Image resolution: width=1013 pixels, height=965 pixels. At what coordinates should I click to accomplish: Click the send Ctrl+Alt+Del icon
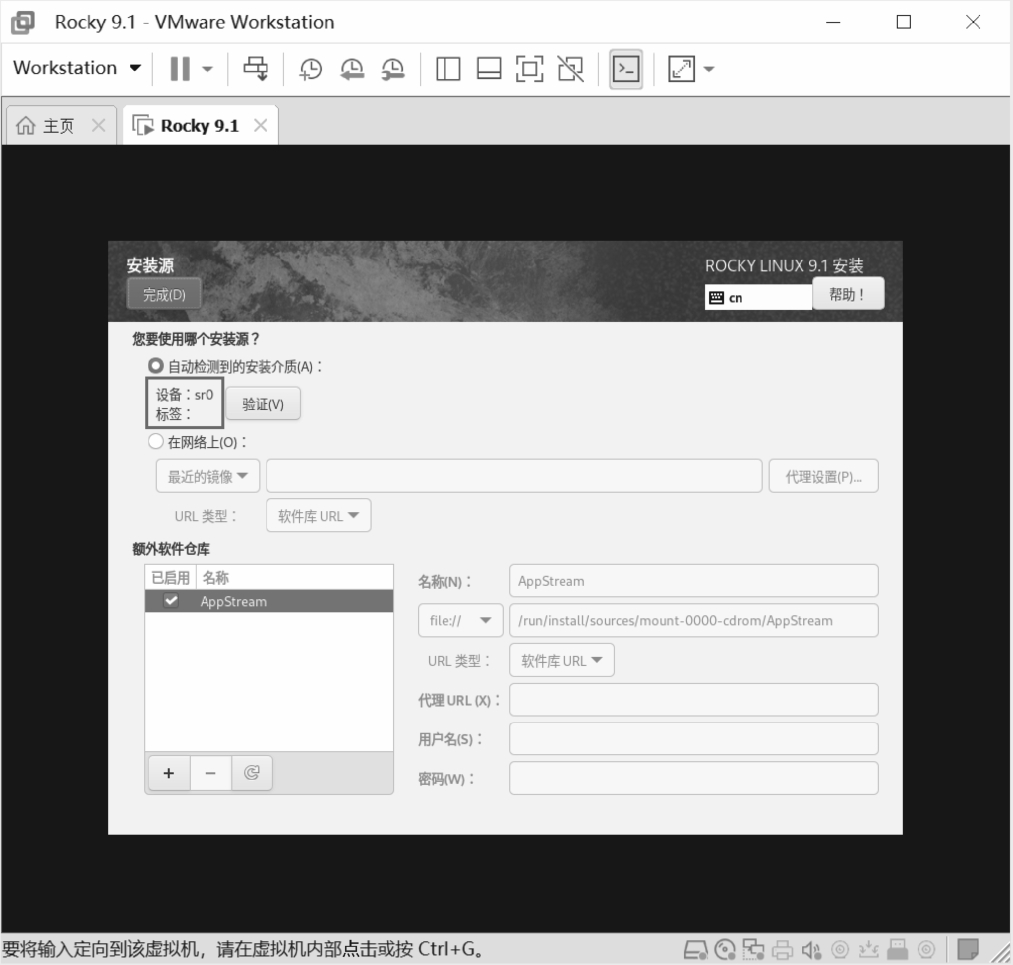256,68
